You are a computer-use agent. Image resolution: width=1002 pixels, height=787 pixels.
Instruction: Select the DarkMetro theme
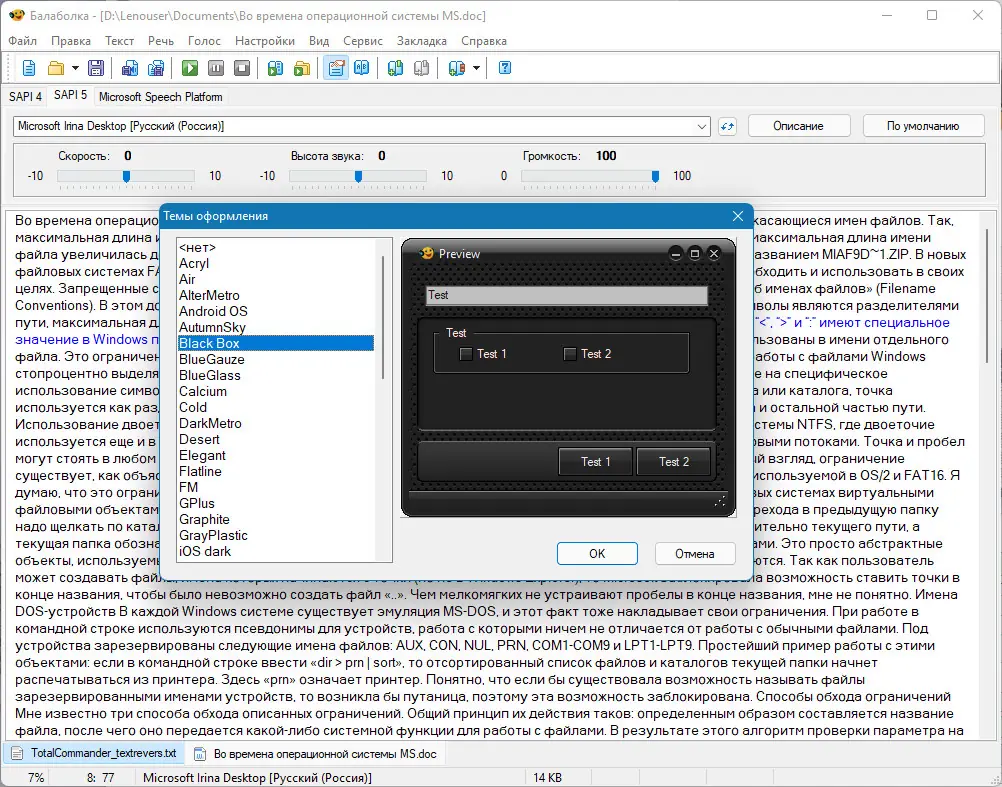275,423
